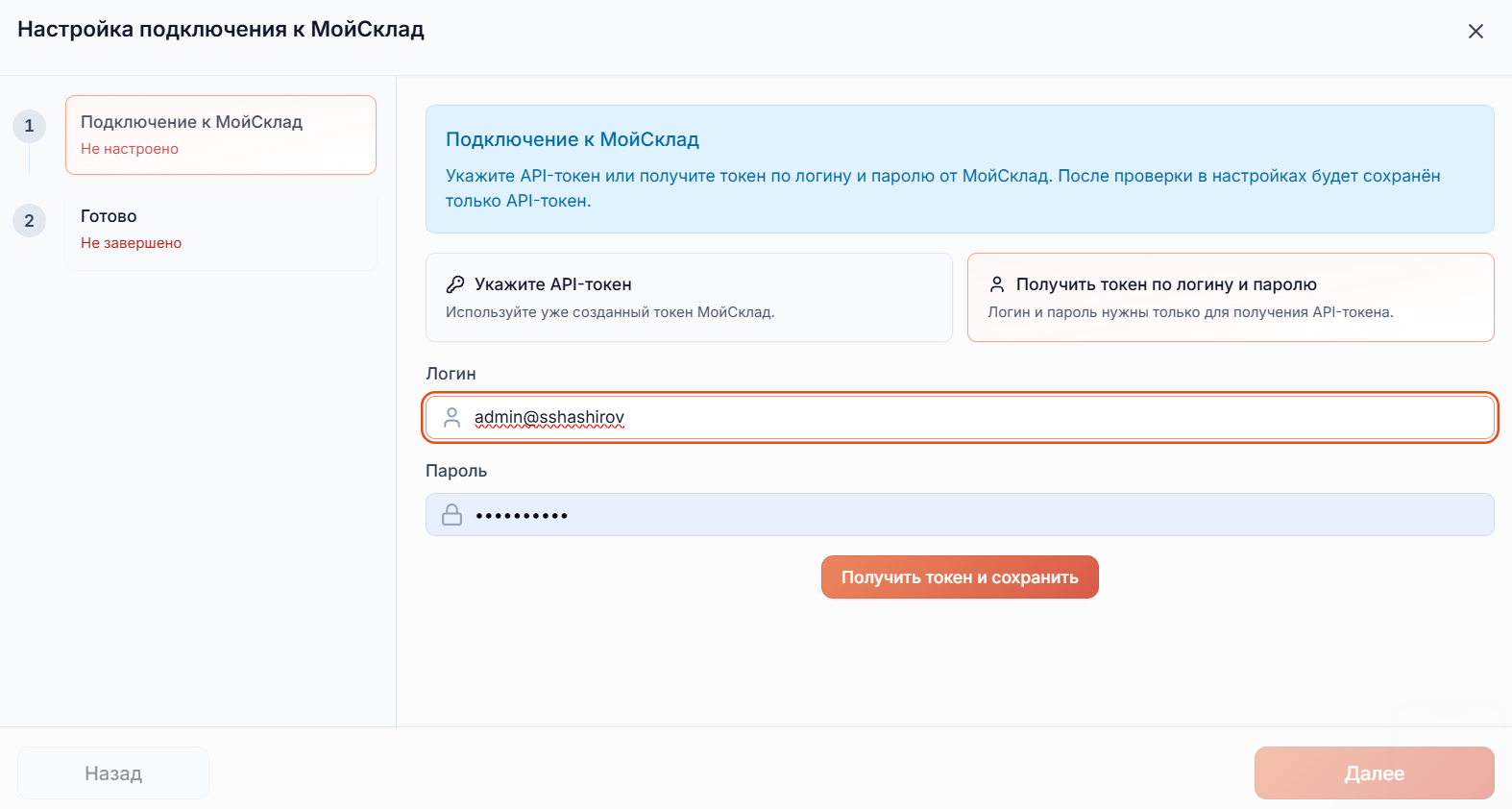The image size is (1512, 809).
Task: Click the Логин field label
Action: pyautogui.click(x=451, y=374)
